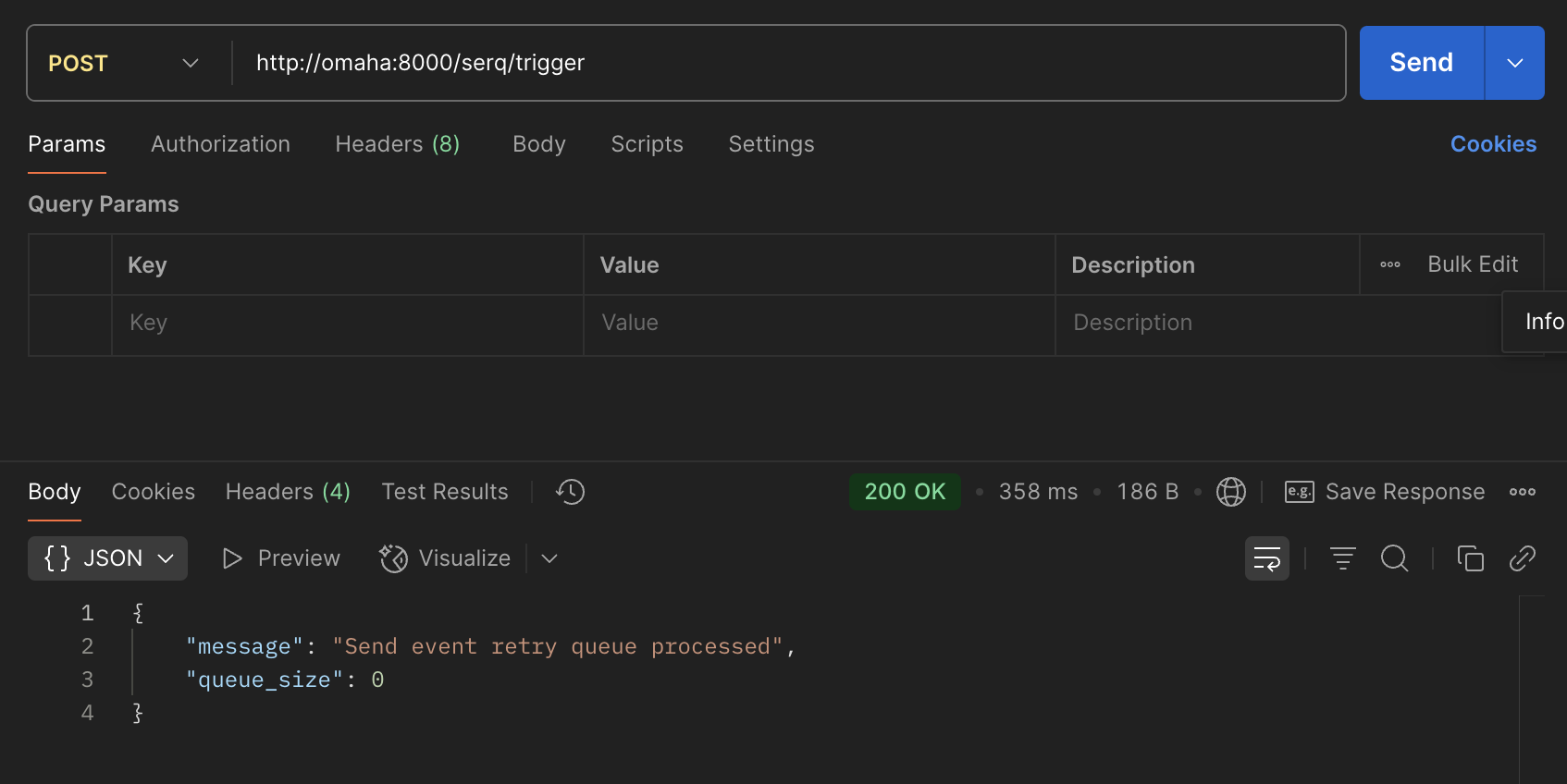Open the POST method dropdown

tap(124, 63)
